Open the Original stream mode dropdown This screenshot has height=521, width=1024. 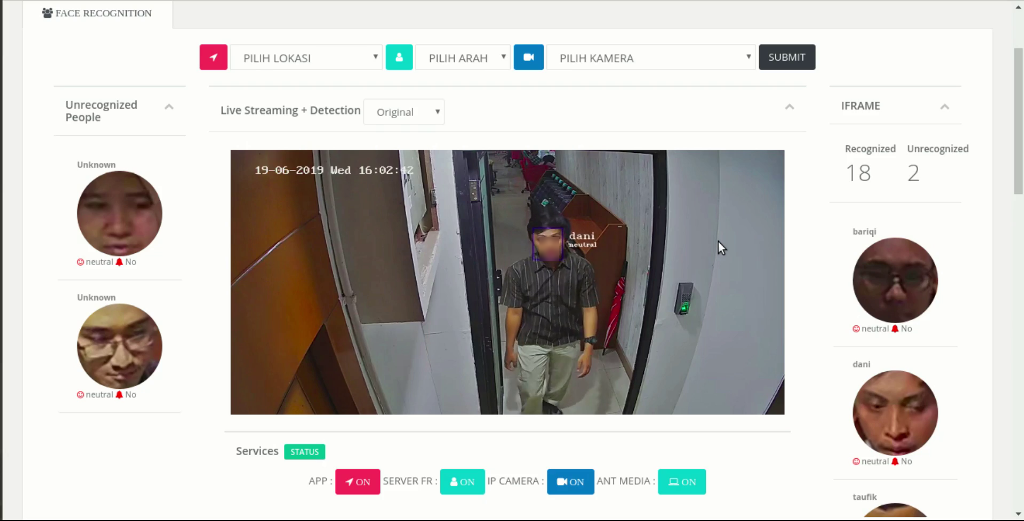[404, 112]
